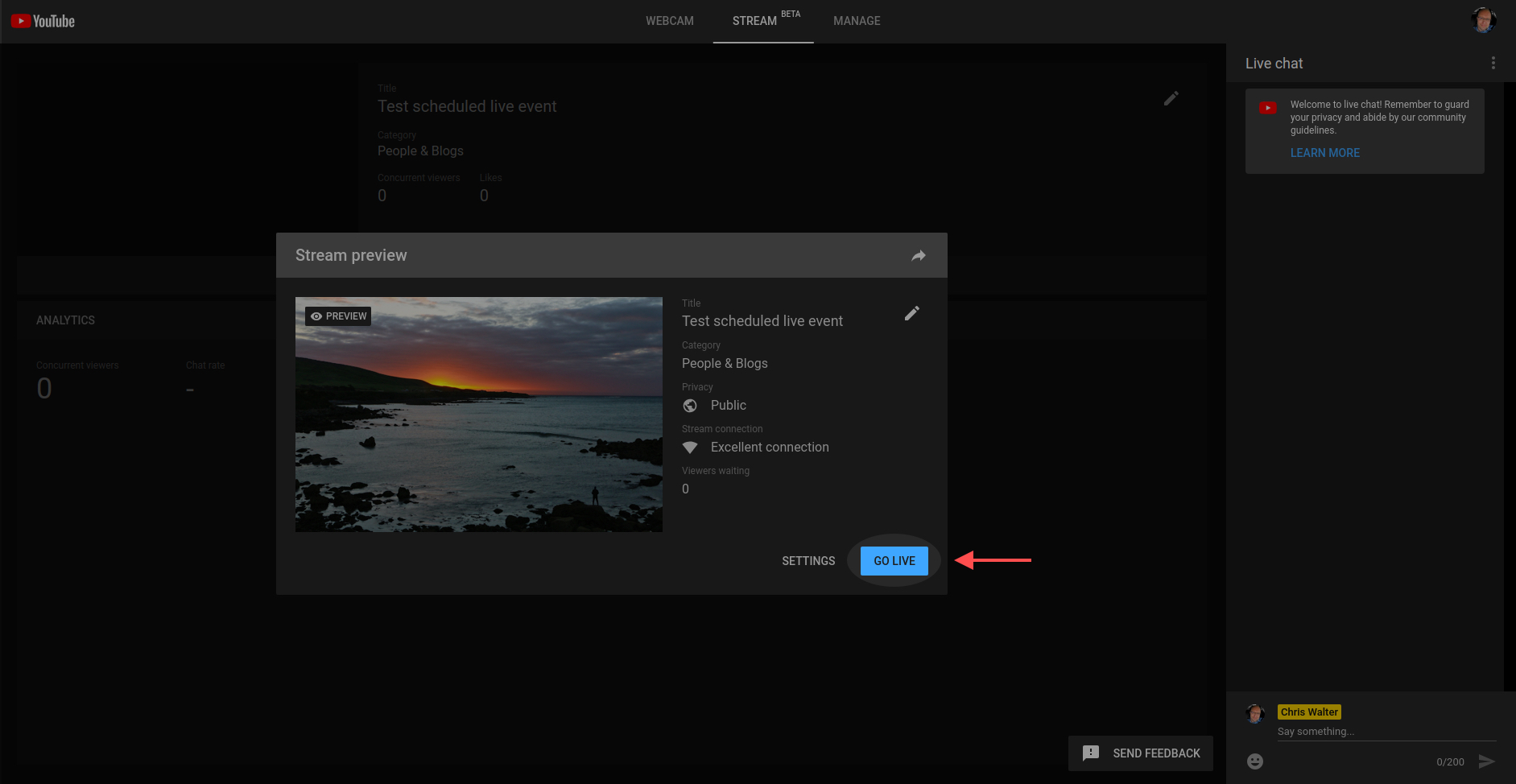Click the share arrow in Stream preview
This screenshot has height=784, width=1516.
pyautogui.click(x=918, y=256)
